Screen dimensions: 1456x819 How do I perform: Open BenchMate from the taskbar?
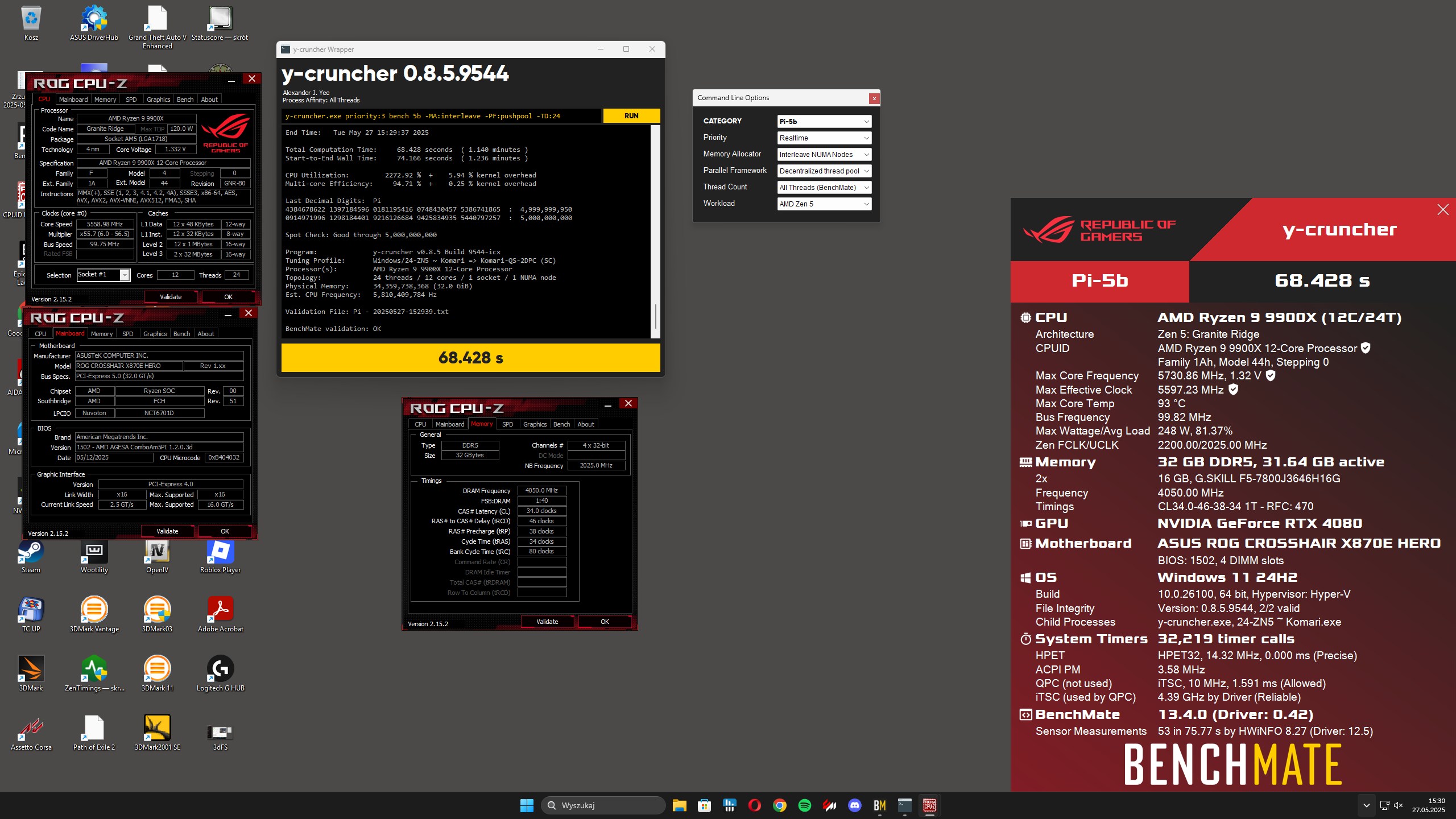879,805
